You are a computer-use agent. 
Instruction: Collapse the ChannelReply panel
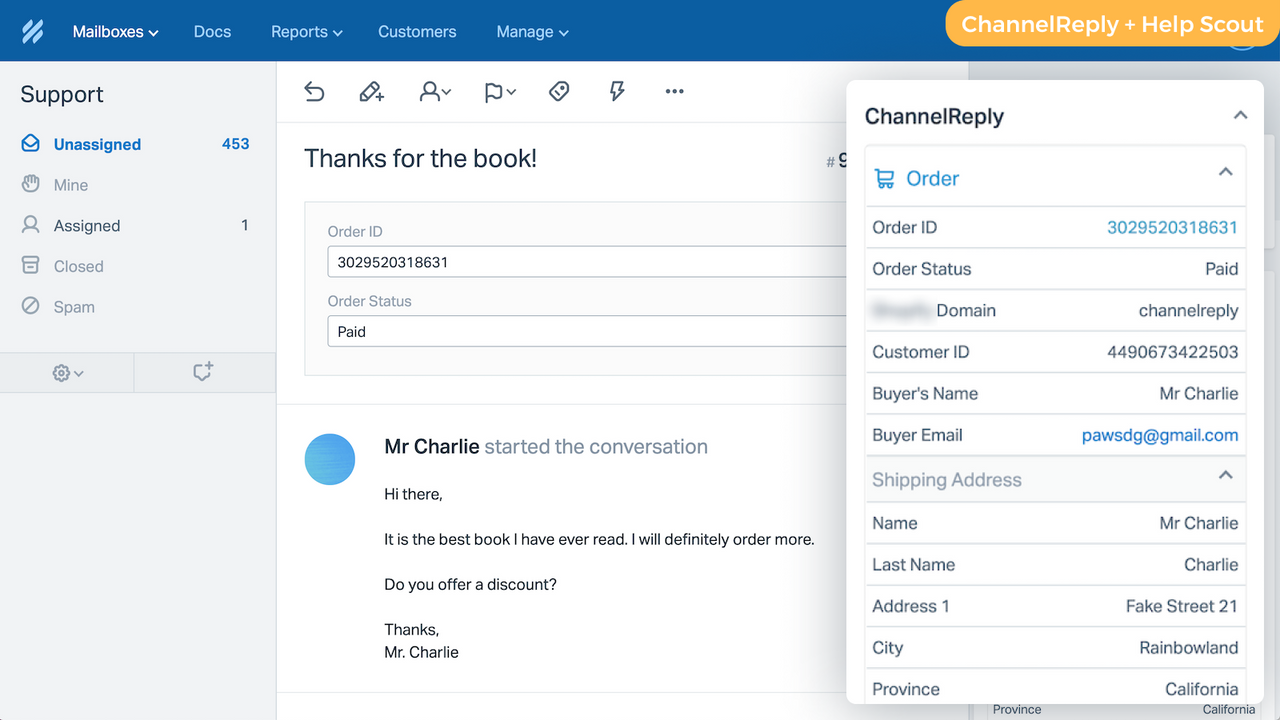click(1239, 115)
